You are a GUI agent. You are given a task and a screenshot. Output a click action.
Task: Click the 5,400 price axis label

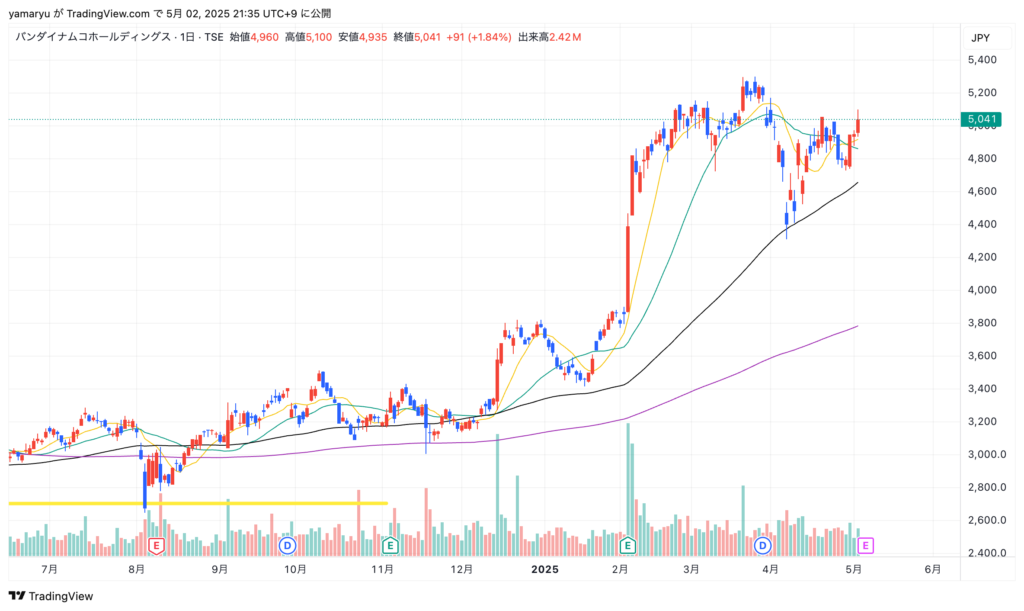982,60
